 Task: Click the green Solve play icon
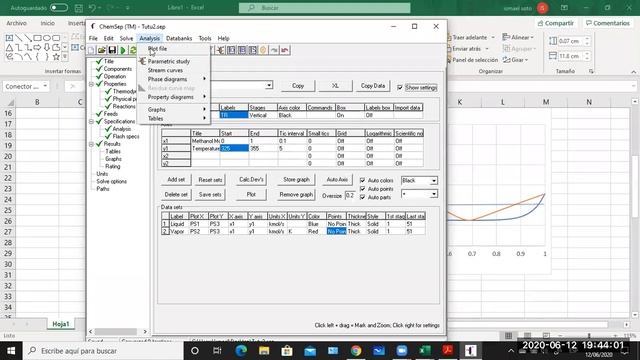coord(122,50)
